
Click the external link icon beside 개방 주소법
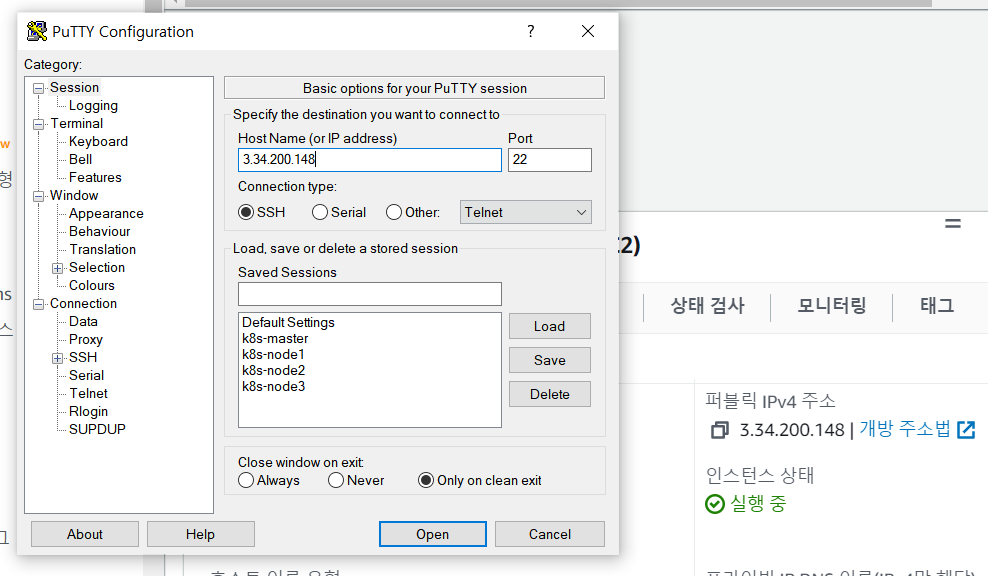(966, 430)
